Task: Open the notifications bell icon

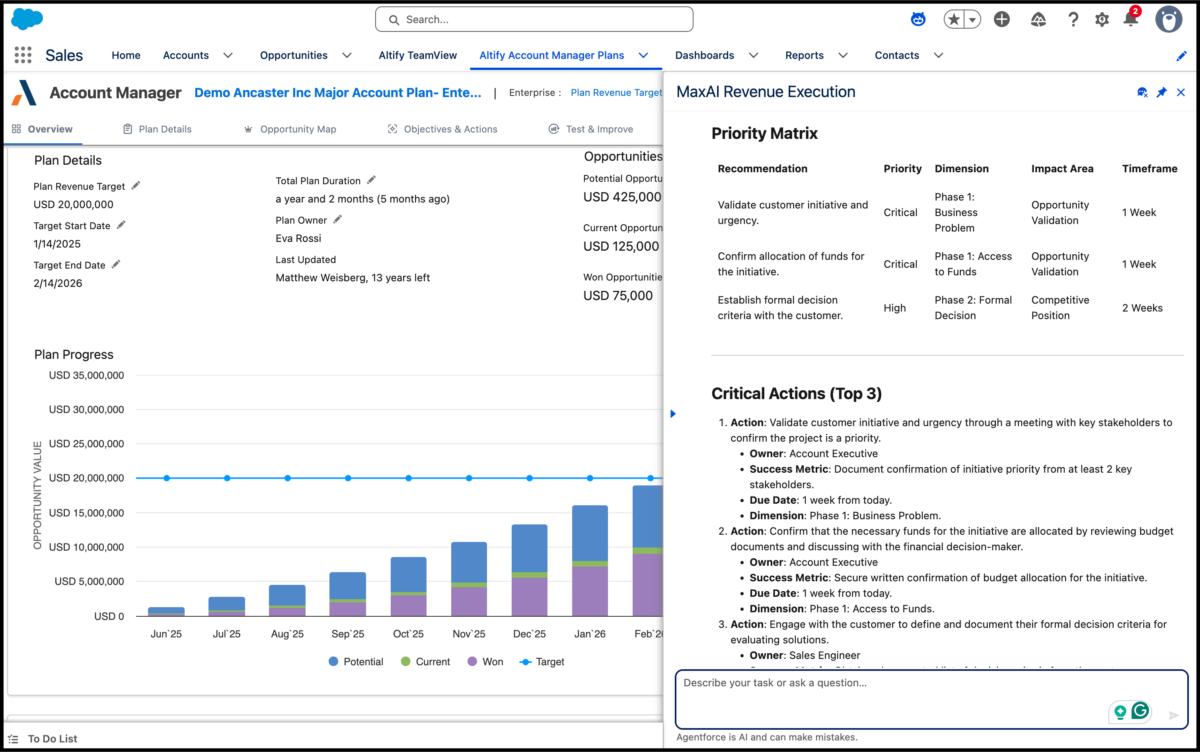Action: (x=1131, y=19)
